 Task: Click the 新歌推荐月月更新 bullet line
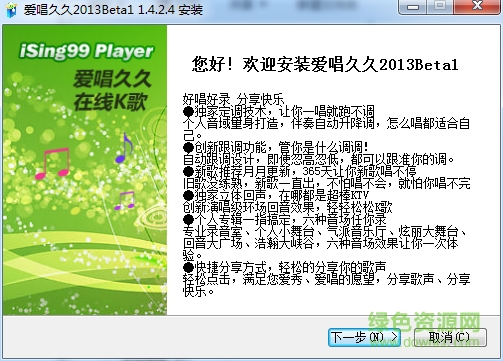[x=300, y=171]
